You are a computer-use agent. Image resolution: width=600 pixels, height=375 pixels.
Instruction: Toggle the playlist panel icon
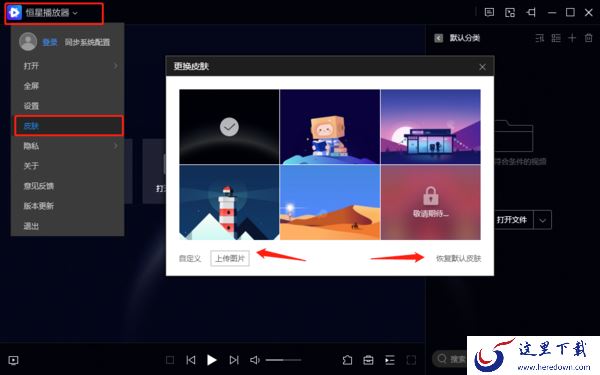pyautogui.click(x=390, y=360)
